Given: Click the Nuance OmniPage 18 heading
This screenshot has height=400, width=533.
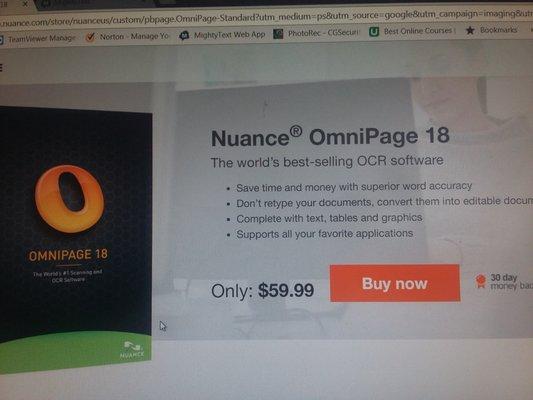Looking at the screenshot, I should click(x=330, y=137).
